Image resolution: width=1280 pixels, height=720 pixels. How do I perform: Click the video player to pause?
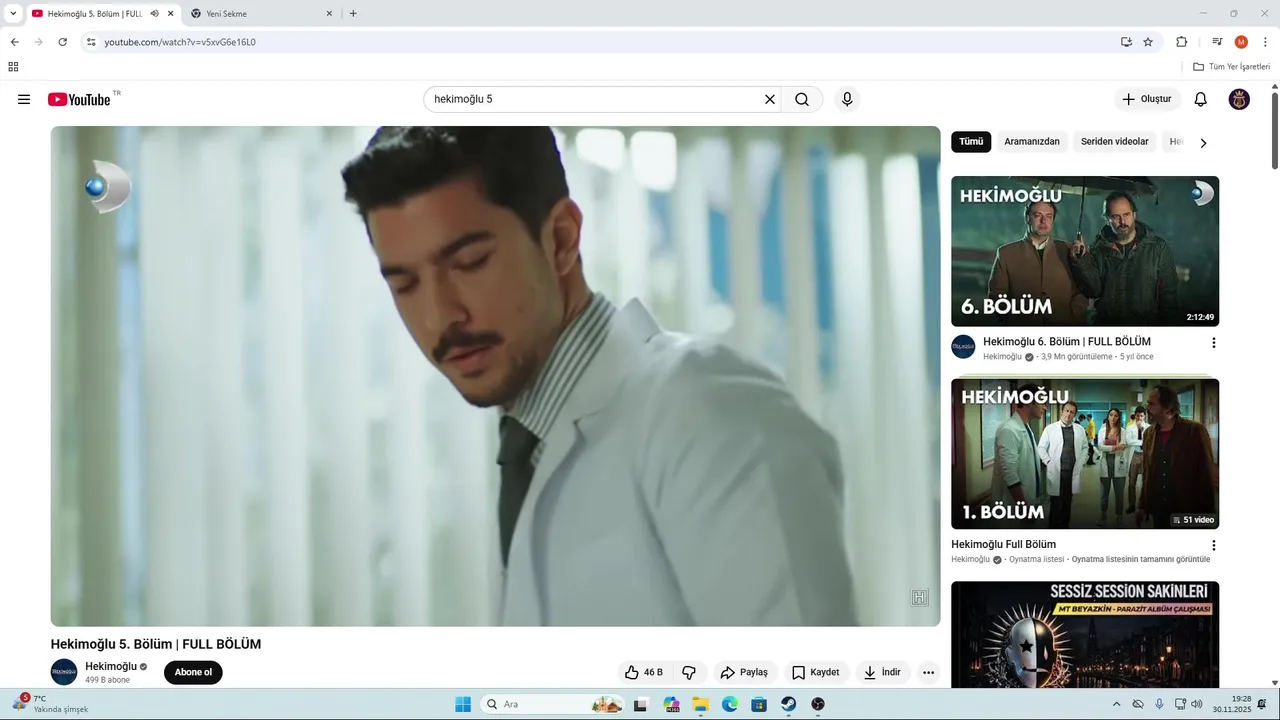coord(495,376)
